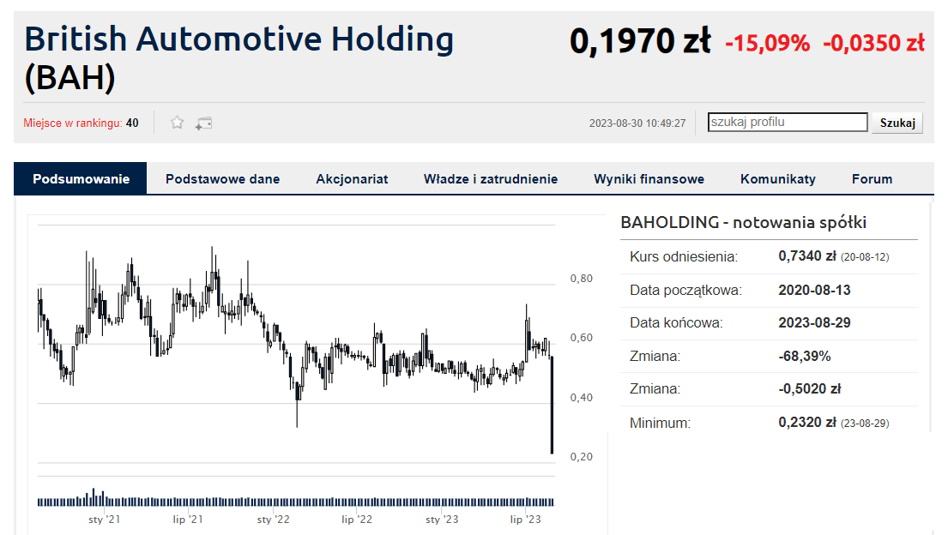Open the Komunikaty tab
Viewport: 948px width, 535px height.
point(778,179)
